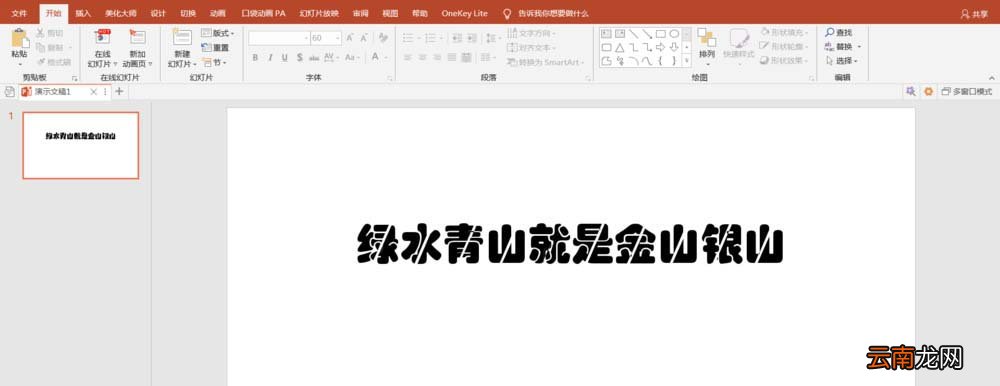
Task: Select the curve shape in shapes gallery
Action: (647, 61)
